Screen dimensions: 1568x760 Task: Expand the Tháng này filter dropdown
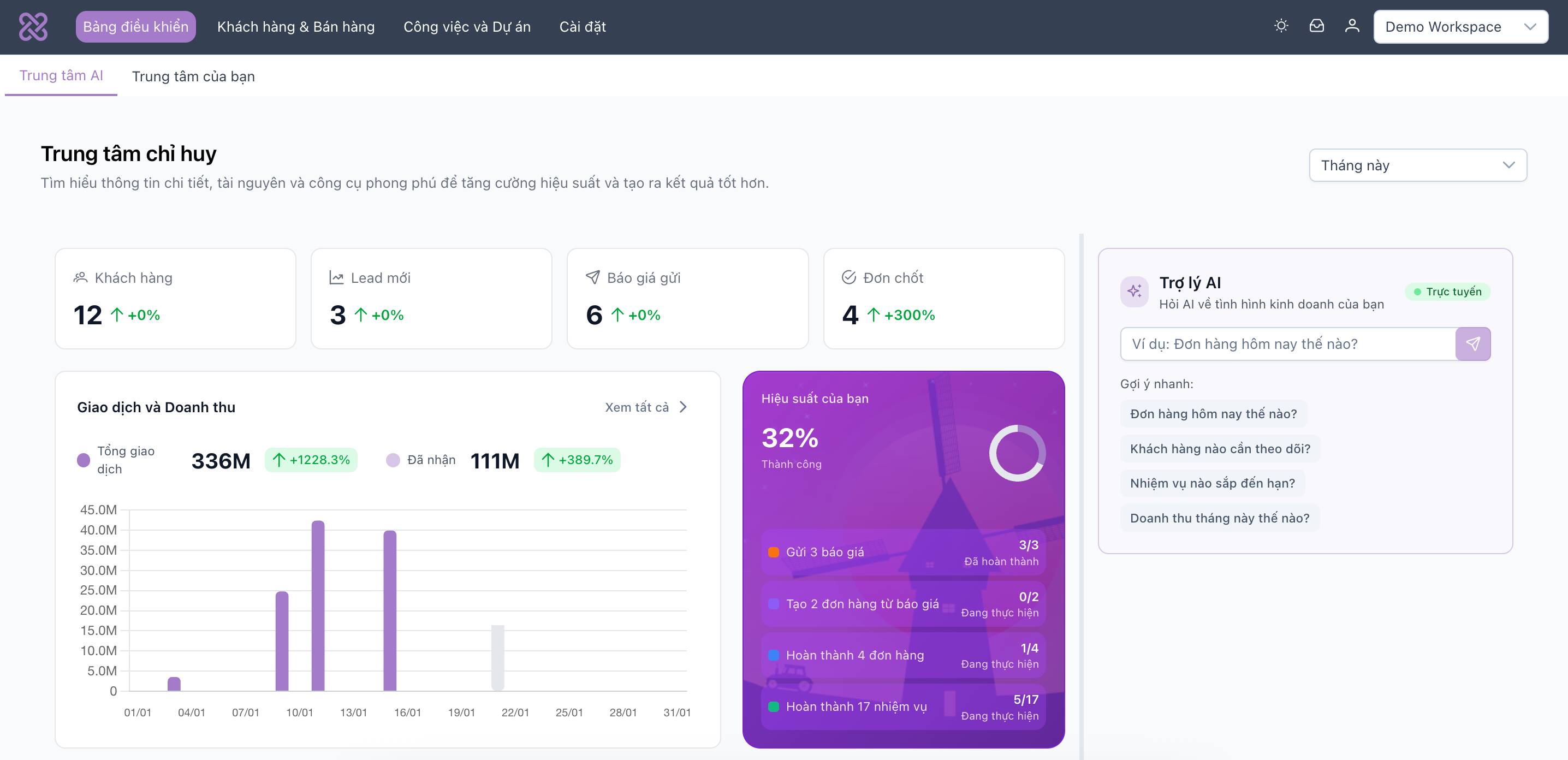click(1417, 165)
